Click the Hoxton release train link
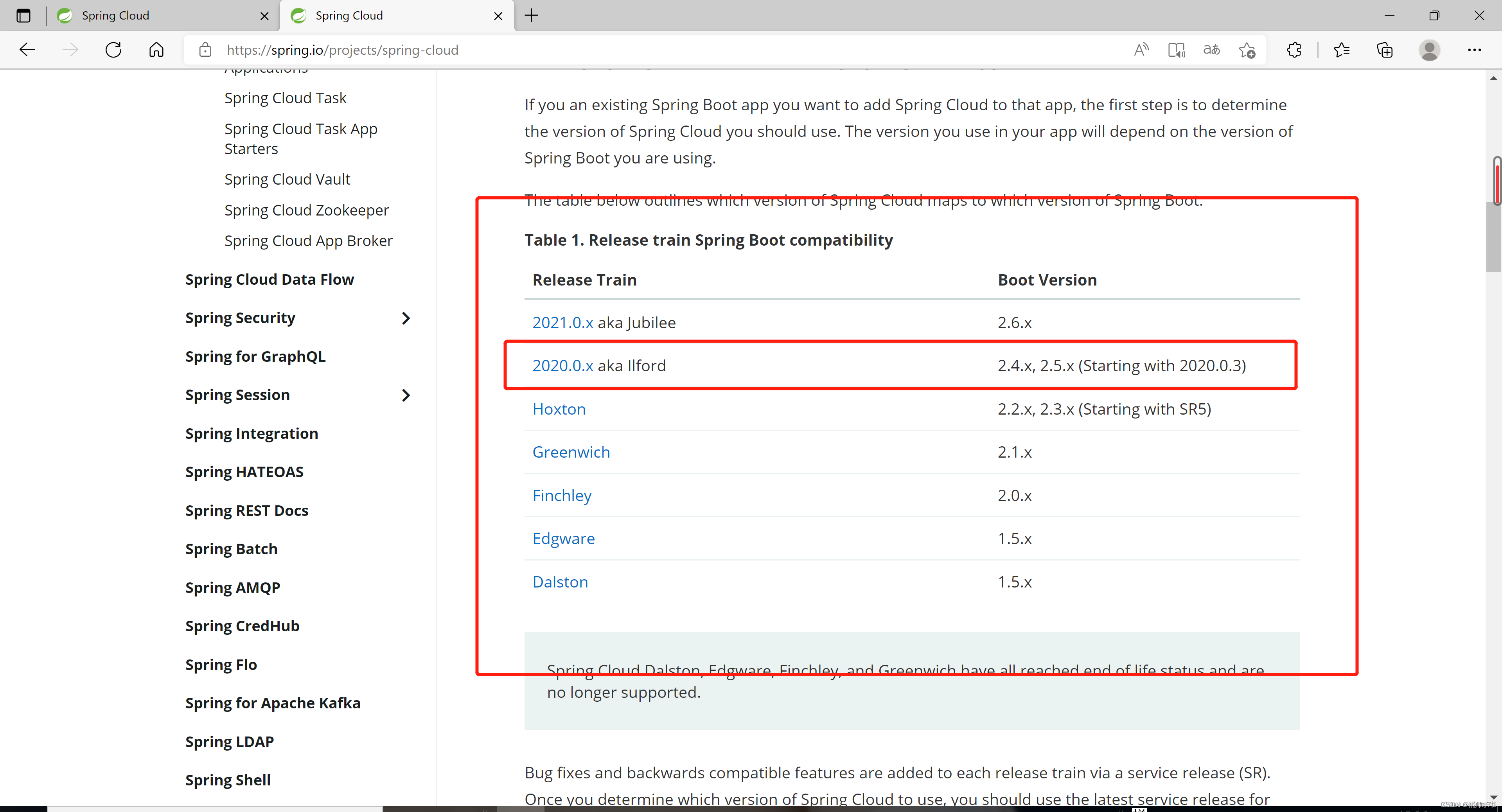The image size is (1502, 812). [x=559, y=408]
